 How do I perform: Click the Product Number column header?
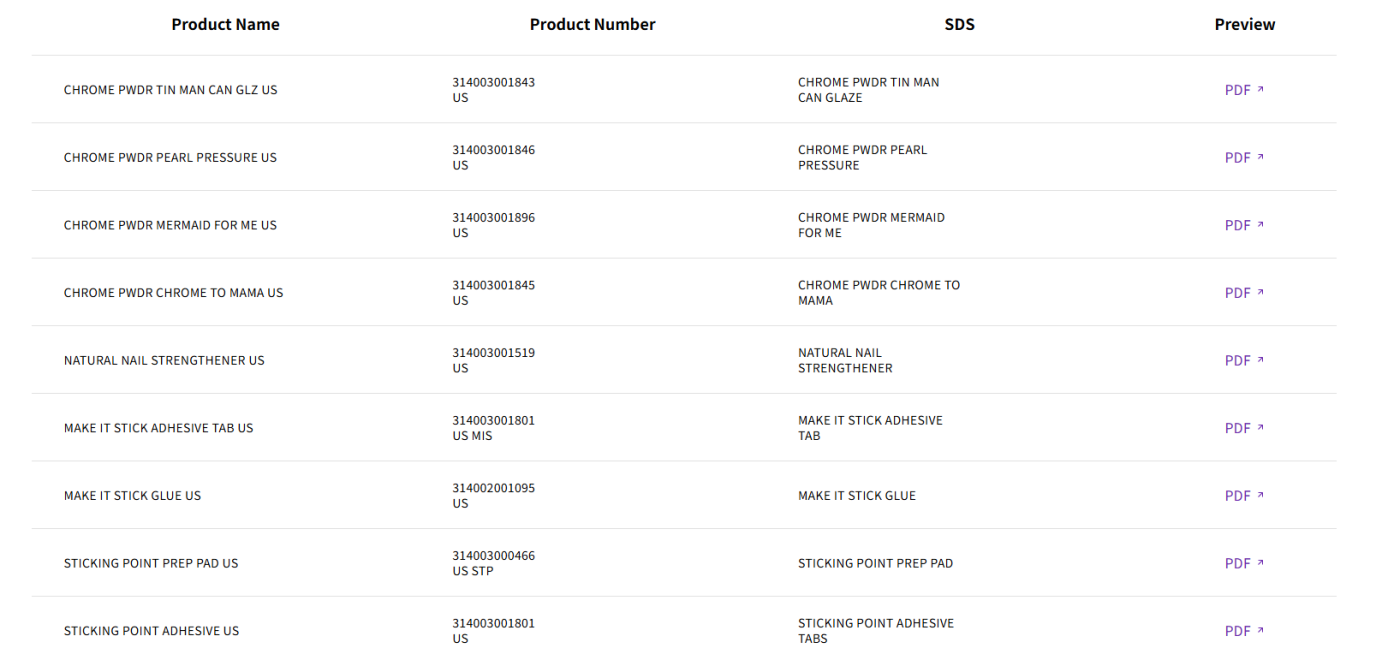pos(592,25)
